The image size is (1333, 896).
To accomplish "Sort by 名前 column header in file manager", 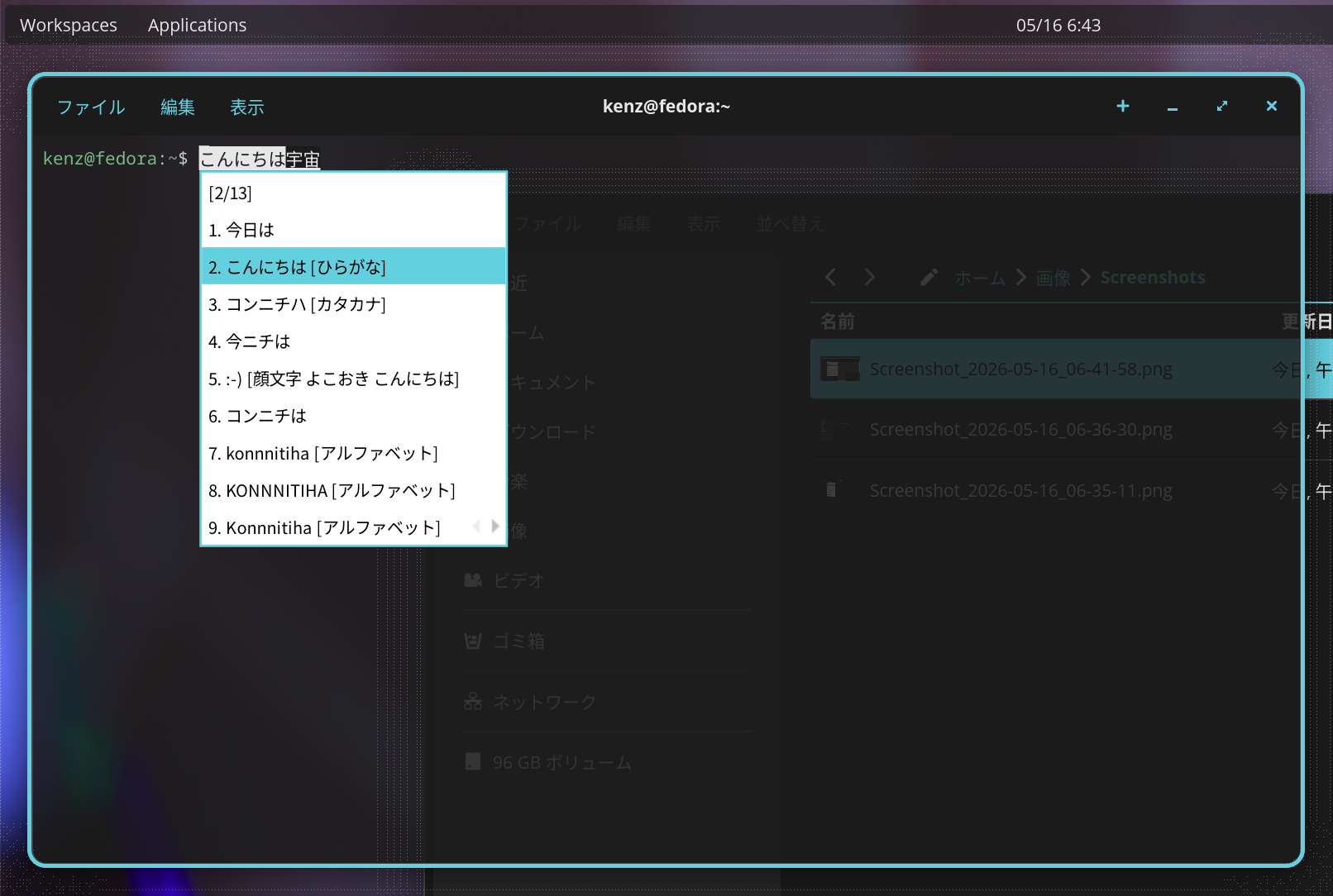I will point(837,322).
